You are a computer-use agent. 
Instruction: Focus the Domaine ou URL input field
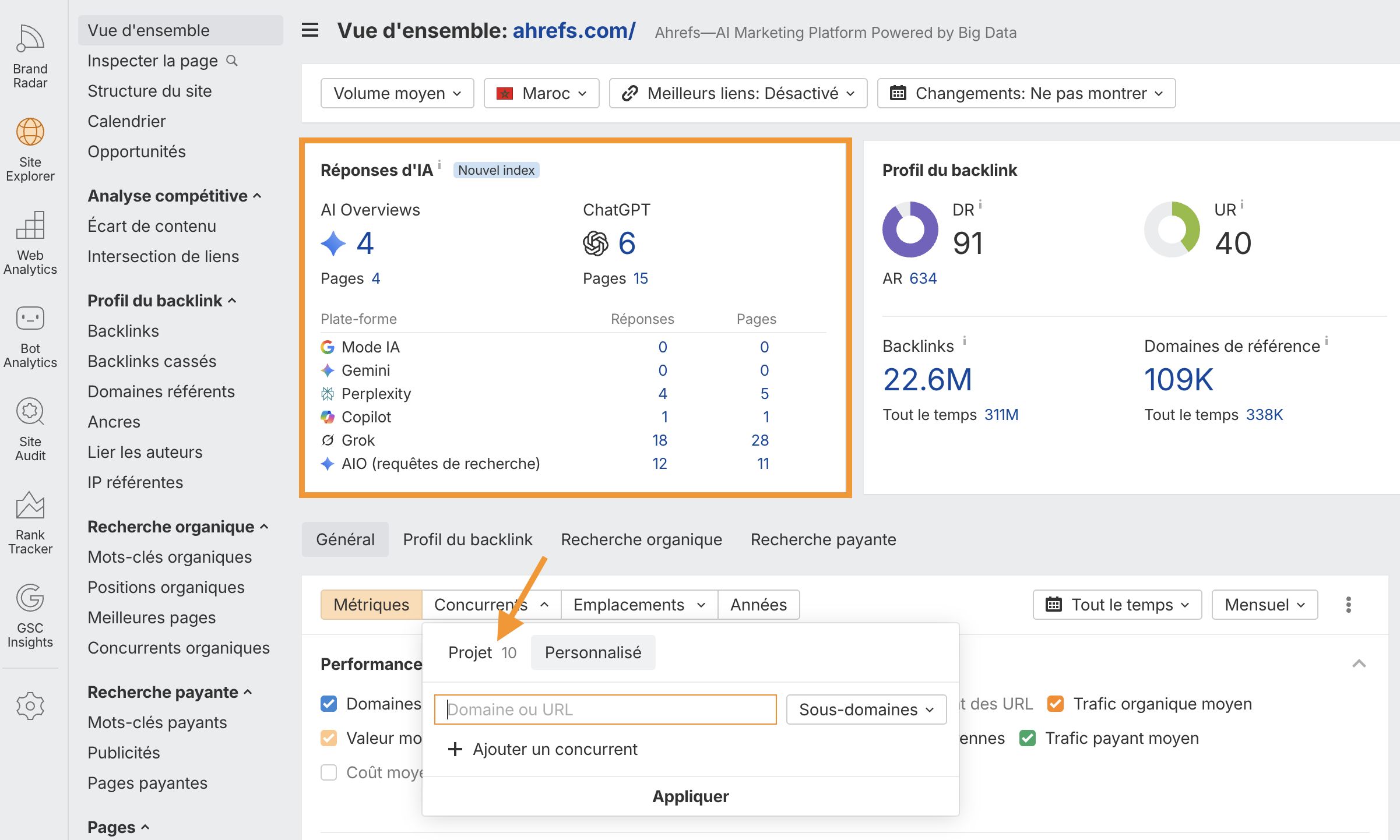pos(606,710)
